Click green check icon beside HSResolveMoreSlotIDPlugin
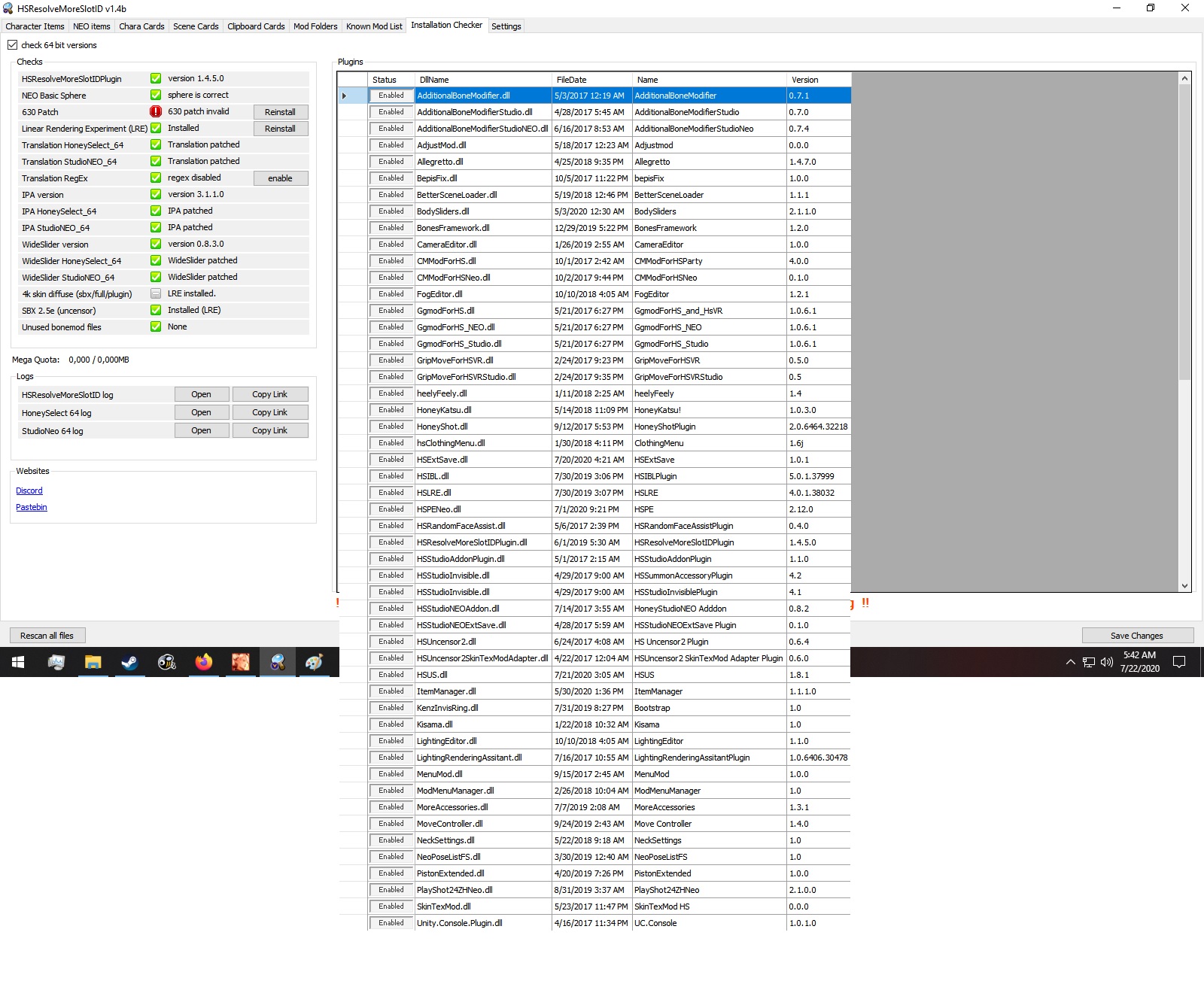Image resolution: width=1204 pixels, height=993 pixels. point(156,78)
